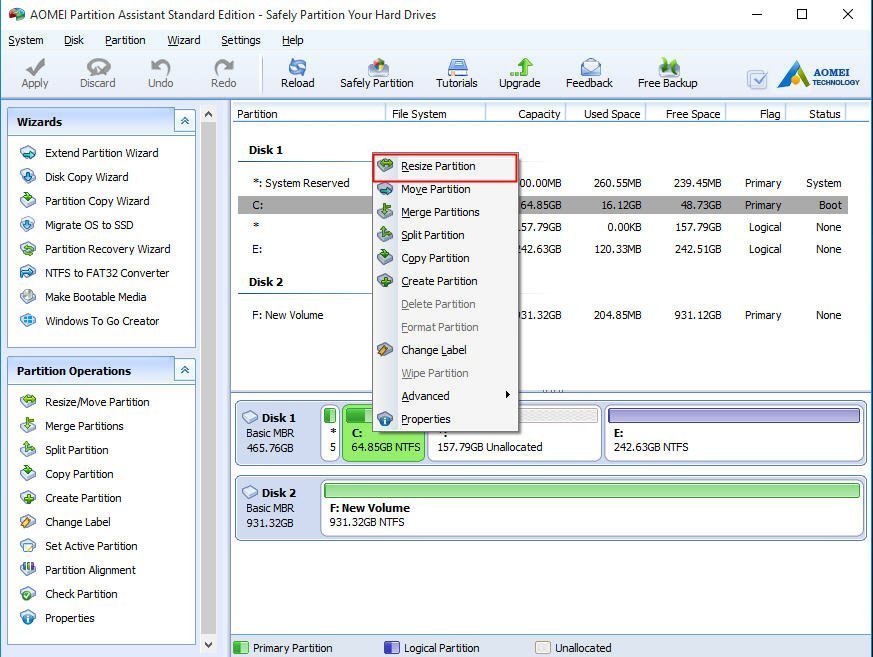Choose Properties in context menu
873x657 pixels.
pyautogui.click(x=445, y=419)
